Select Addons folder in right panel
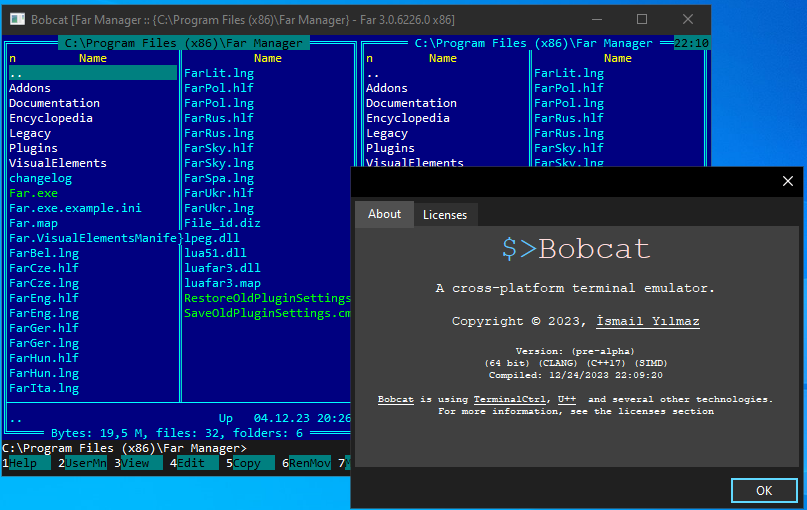 [387, 88]
